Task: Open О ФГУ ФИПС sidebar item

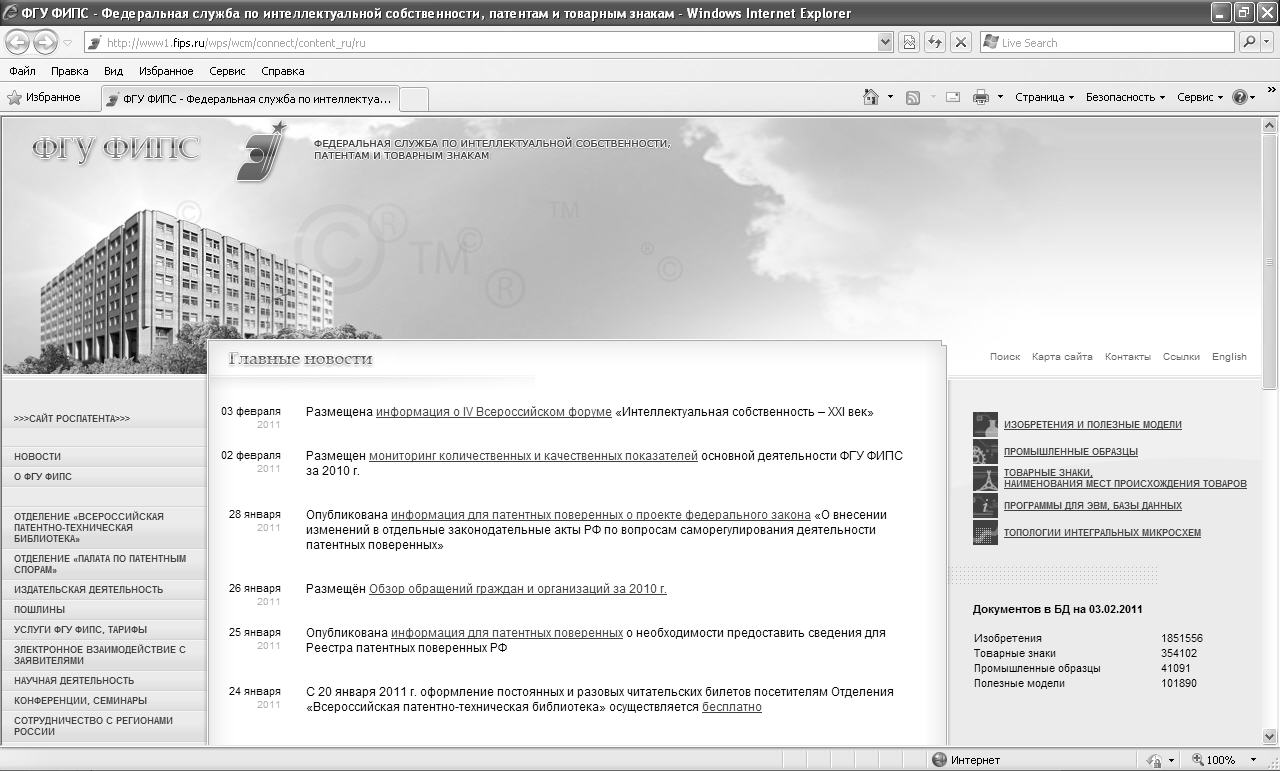Action: 43,477
